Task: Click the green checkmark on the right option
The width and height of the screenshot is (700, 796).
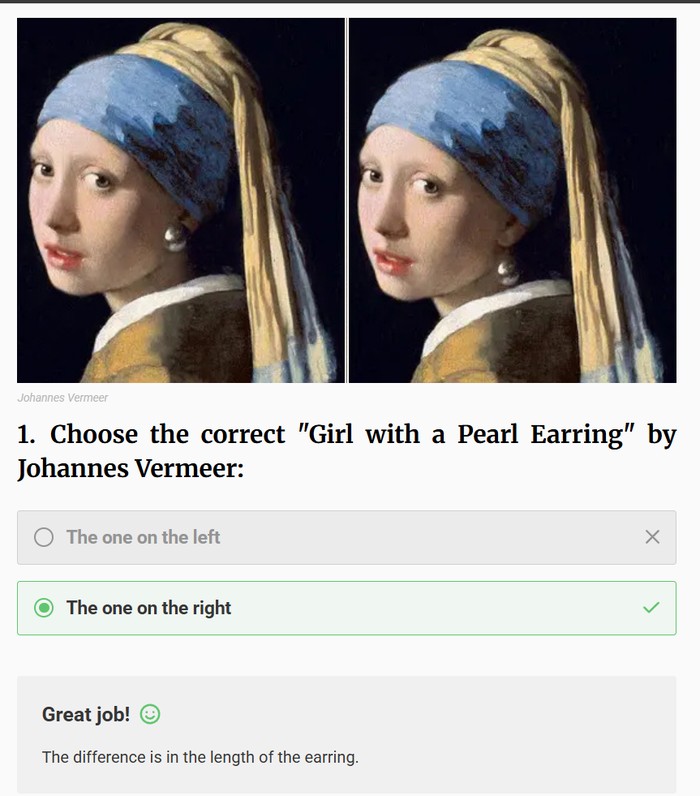Action: (651, 607)
